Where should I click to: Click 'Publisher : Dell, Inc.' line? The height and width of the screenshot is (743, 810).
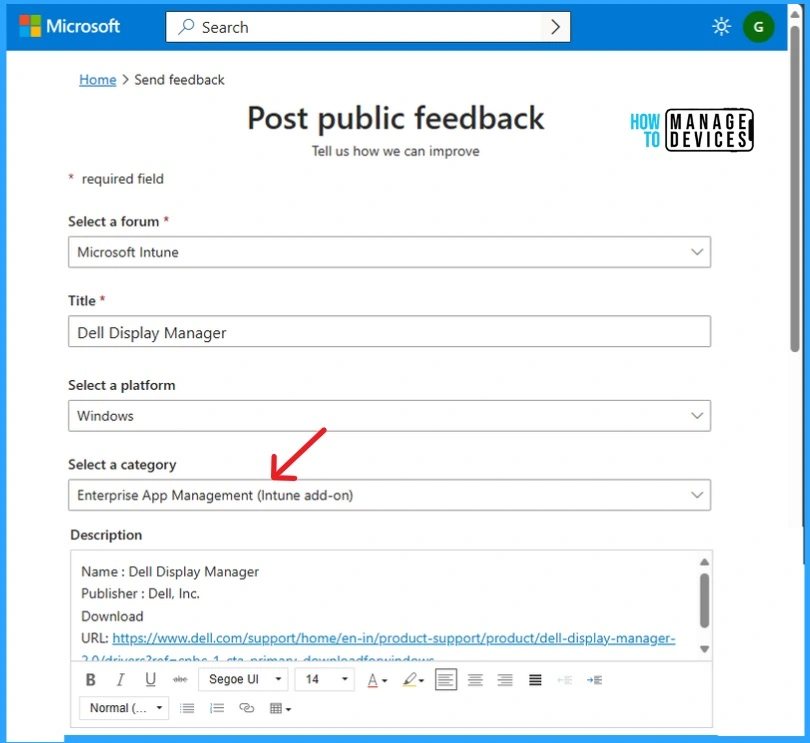pos(141,594)
